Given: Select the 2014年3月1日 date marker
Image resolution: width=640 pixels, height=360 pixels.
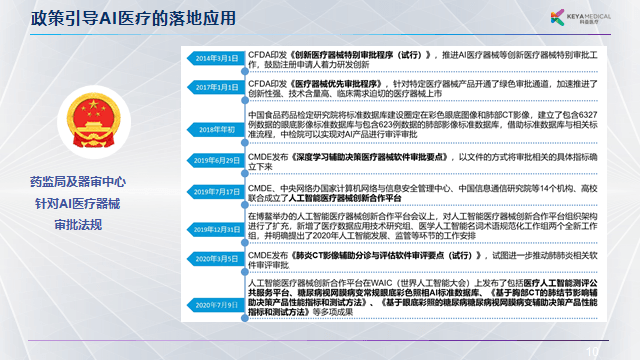Looking at the screenshot, I should coord(216,58).
